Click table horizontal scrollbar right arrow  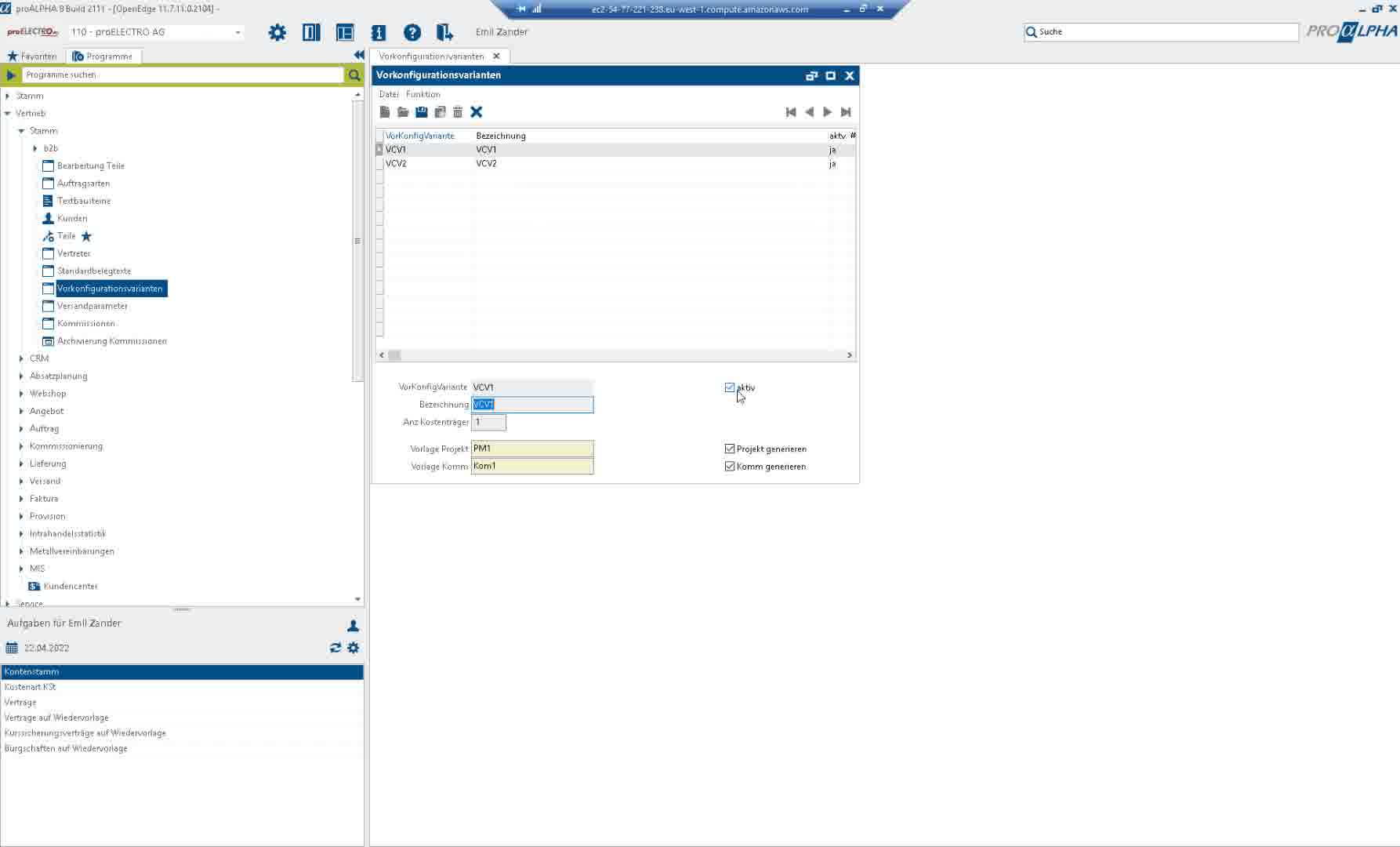pos(849,355)
